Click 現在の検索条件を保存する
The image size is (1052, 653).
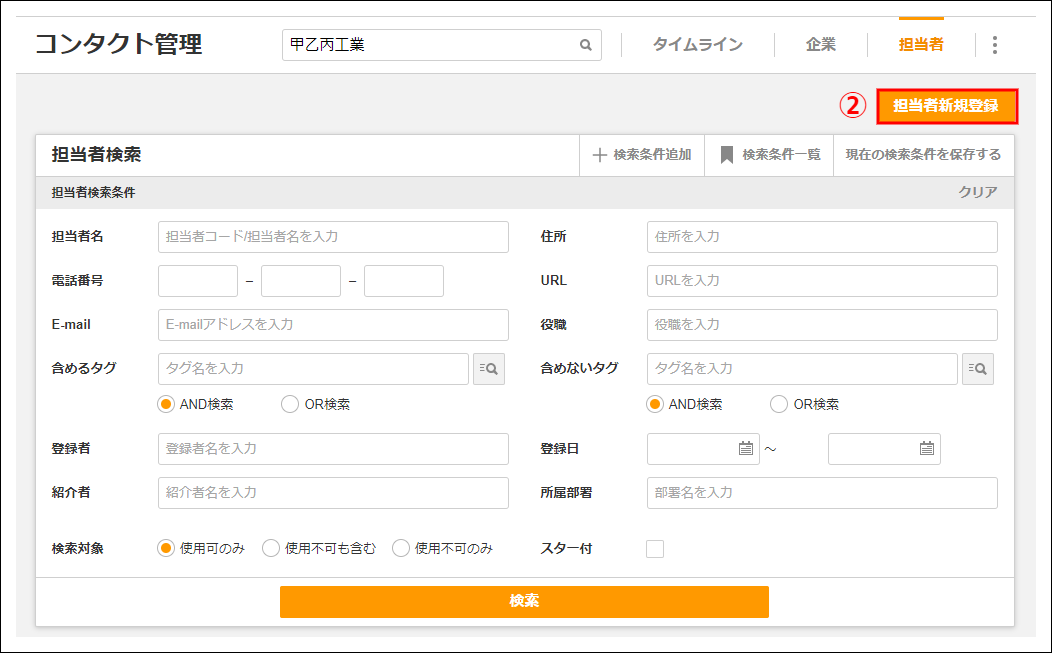point(923,155)
